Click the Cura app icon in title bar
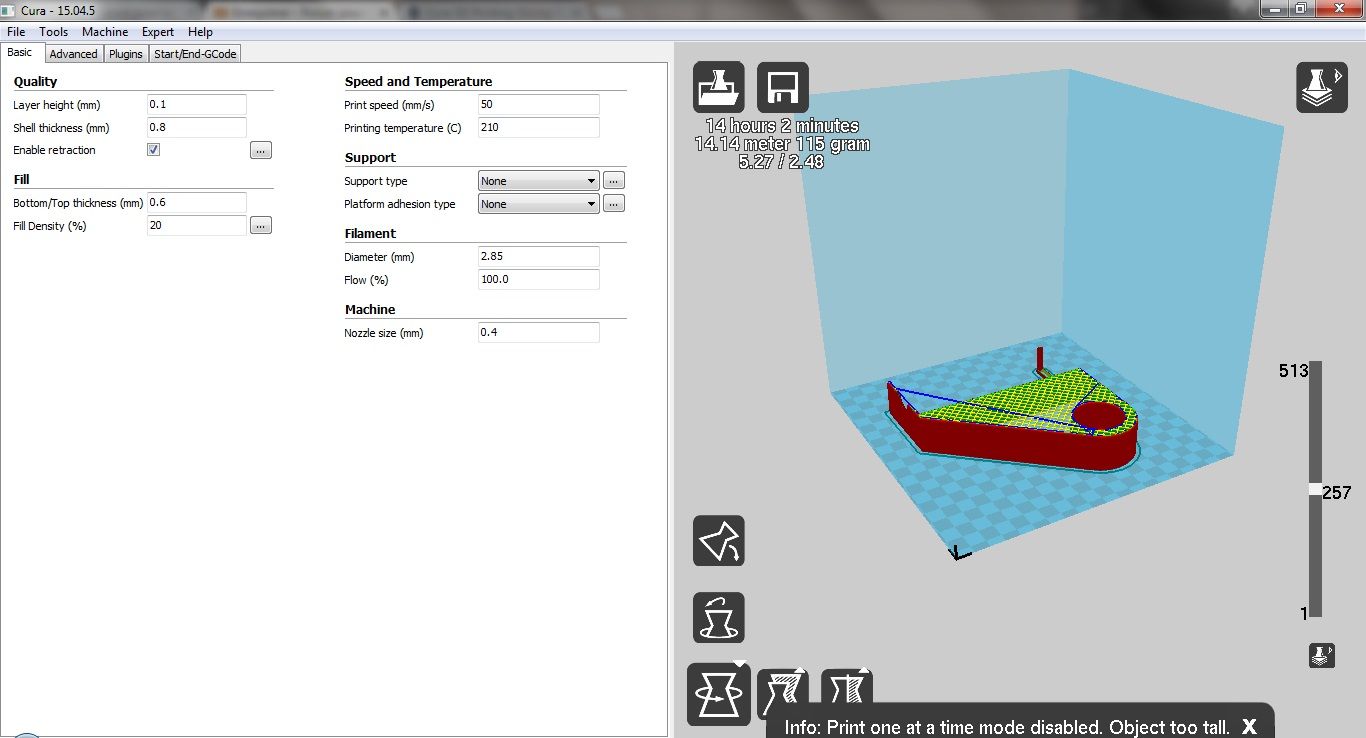This screenshot has width=1366, height=738. coord(9,9)
